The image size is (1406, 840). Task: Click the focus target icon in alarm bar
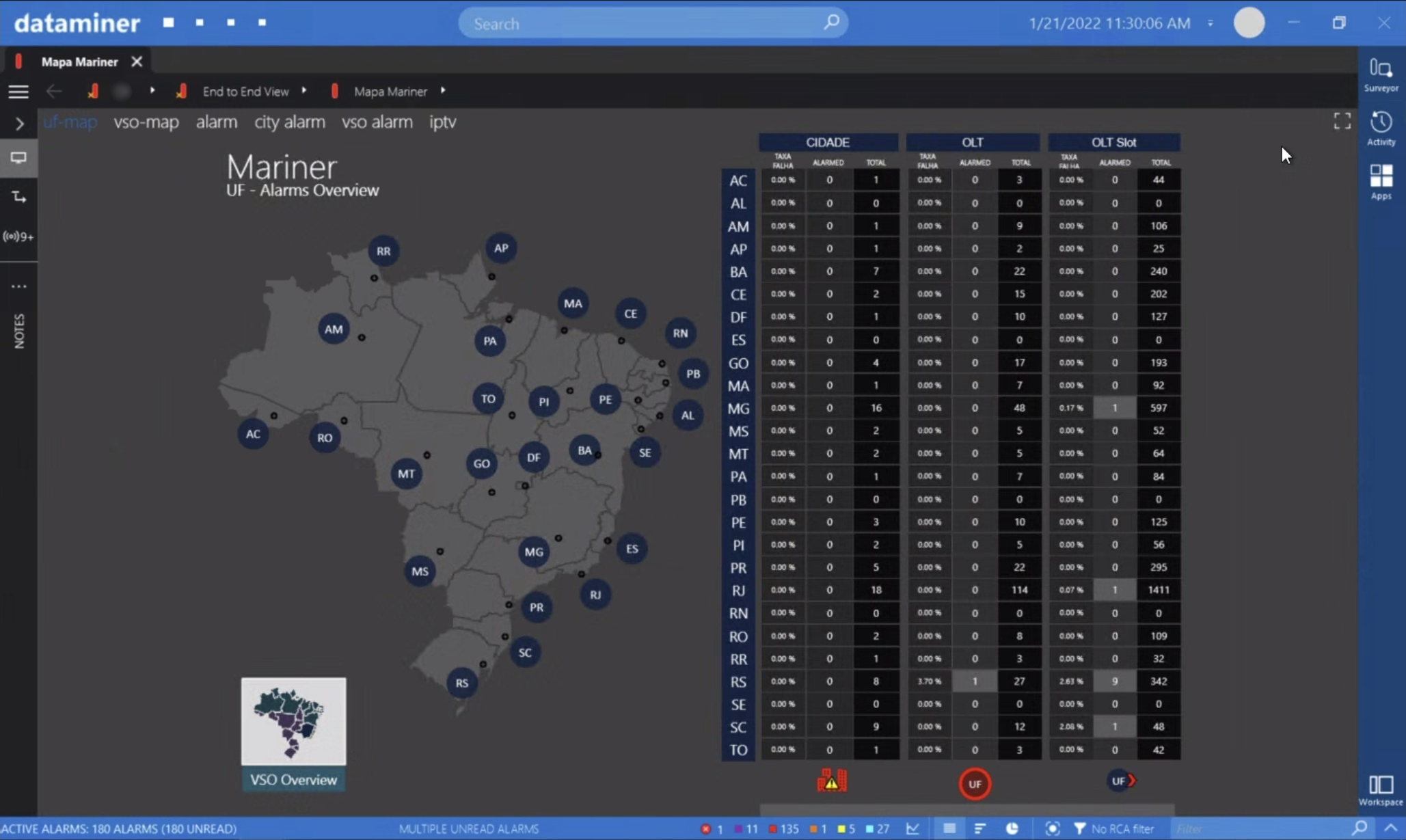[x=1052, y=828]
